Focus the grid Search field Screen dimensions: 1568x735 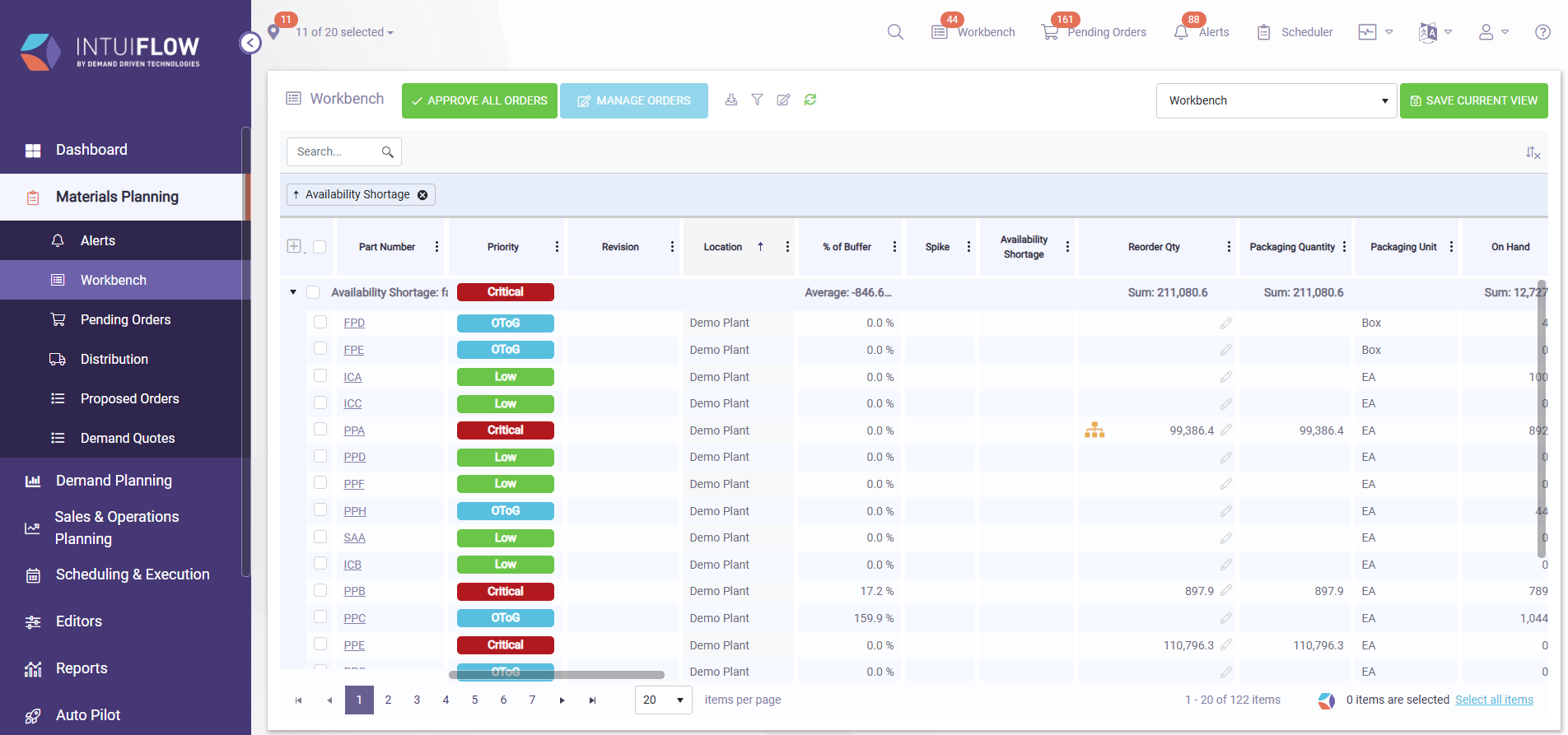(x=344, y=152)
